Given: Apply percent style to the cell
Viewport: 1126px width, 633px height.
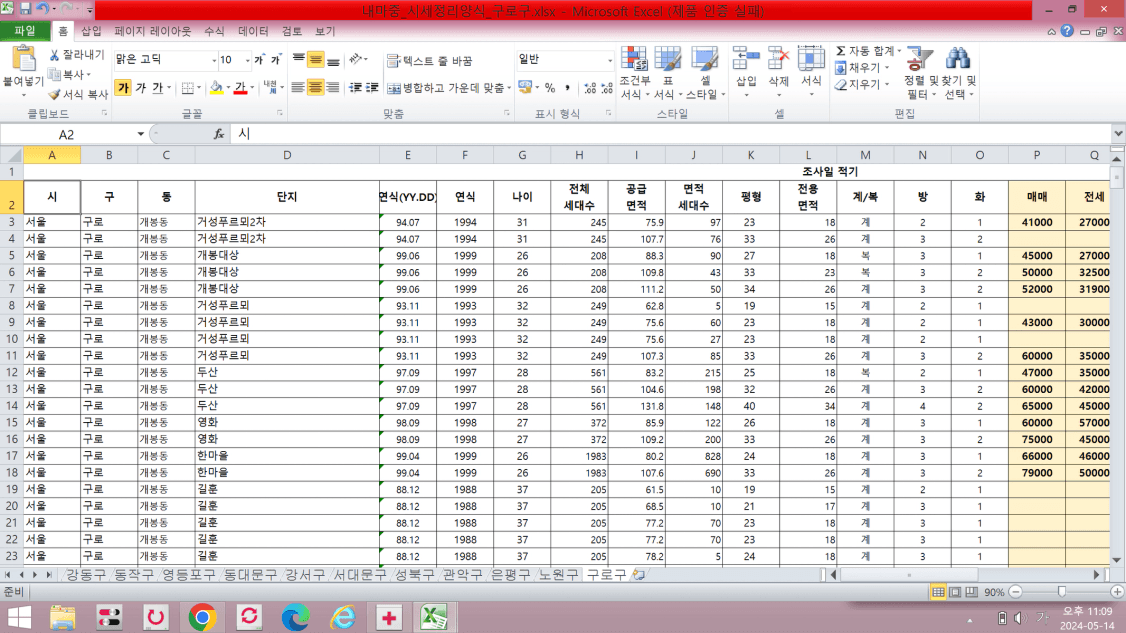Looking at the screenshot, I should (550, 88).
